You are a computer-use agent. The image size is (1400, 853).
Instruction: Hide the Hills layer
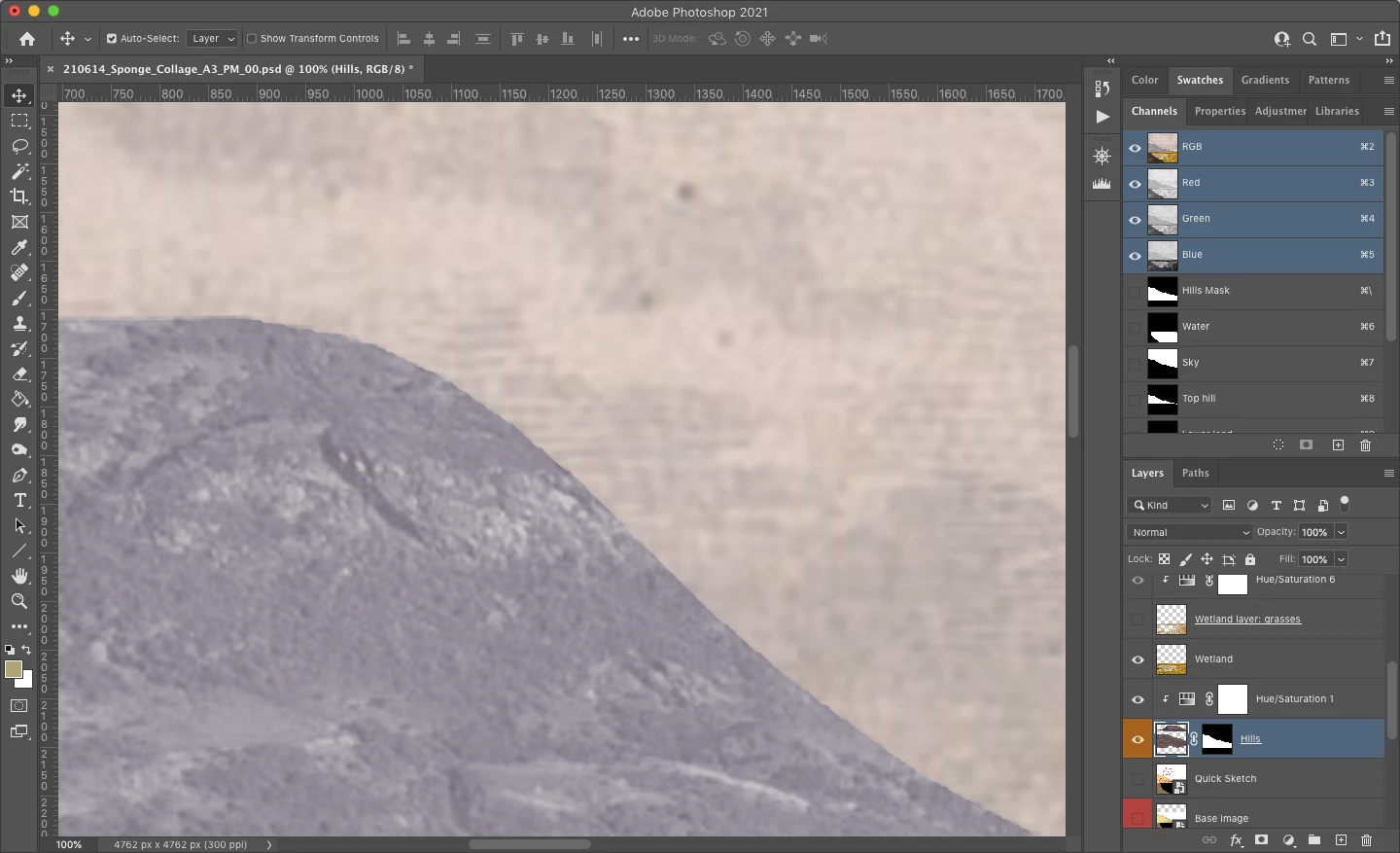pyautogui.click(x=1137, y=739)
